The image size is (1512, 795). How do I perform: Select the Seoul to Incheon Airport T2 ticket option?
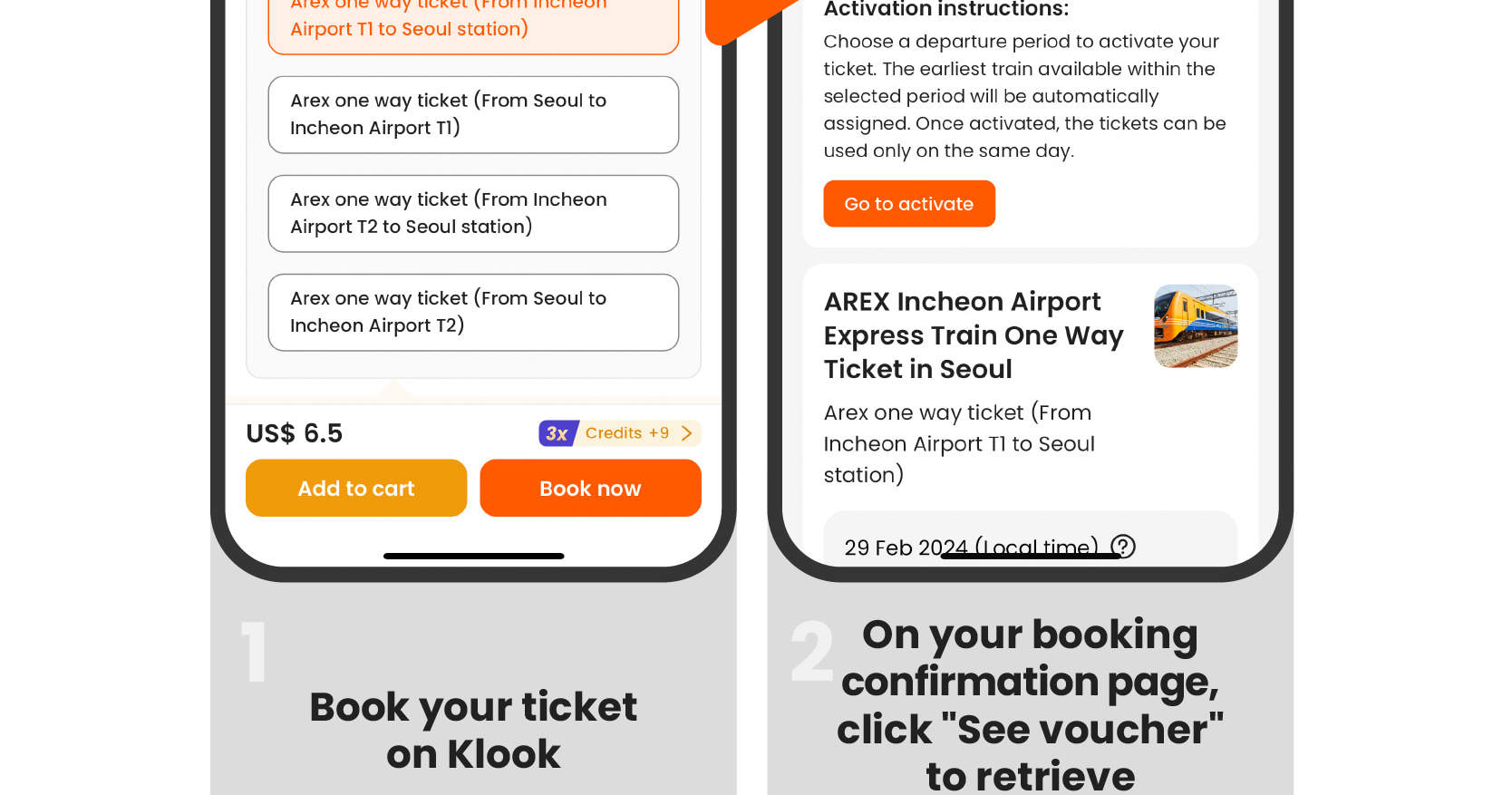click(473, 312)
